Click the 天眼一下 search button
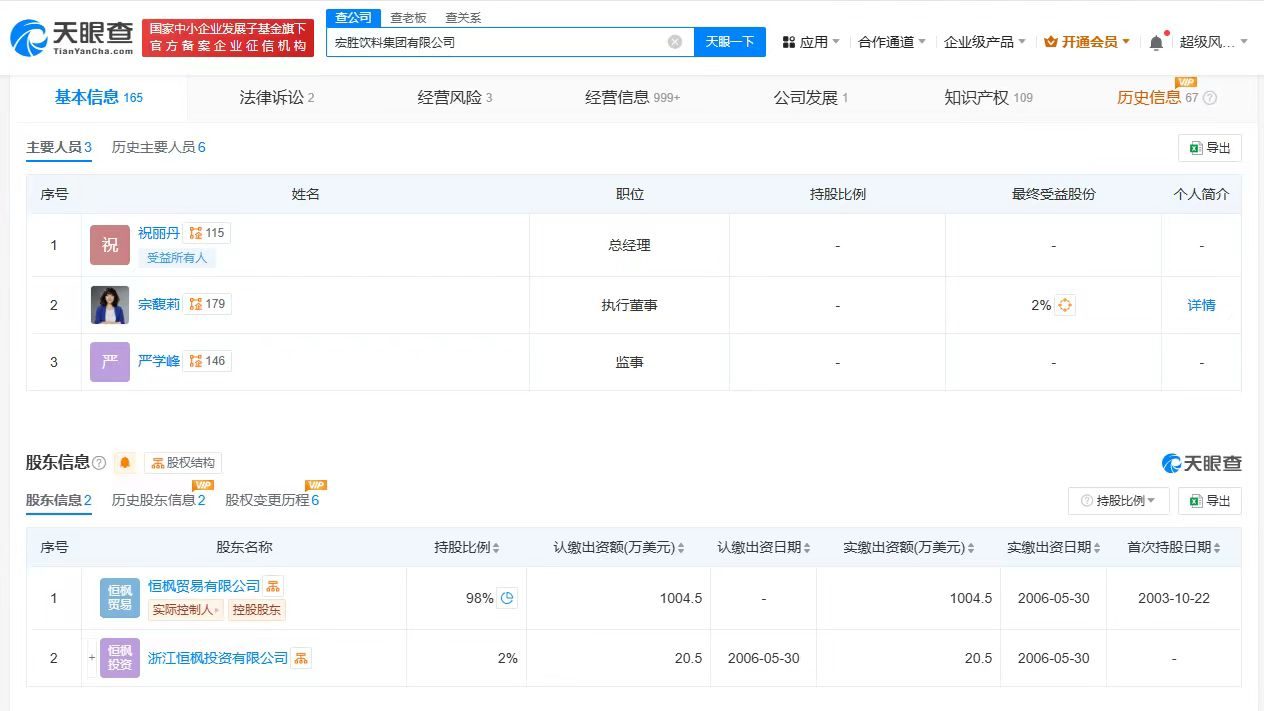This screenshot has height=711, width=1264. click(729, 41)
